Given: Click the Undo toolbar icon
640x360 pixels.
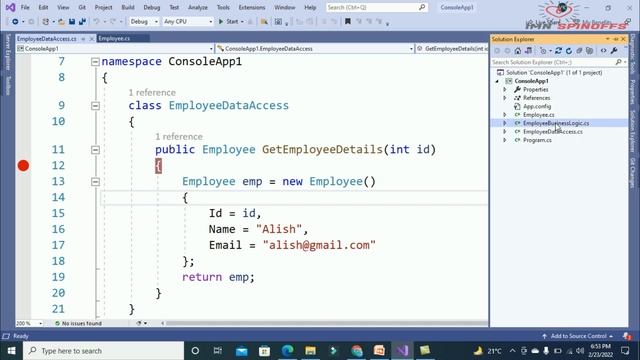Looking at the screenshot, I should tap(96, 22).
